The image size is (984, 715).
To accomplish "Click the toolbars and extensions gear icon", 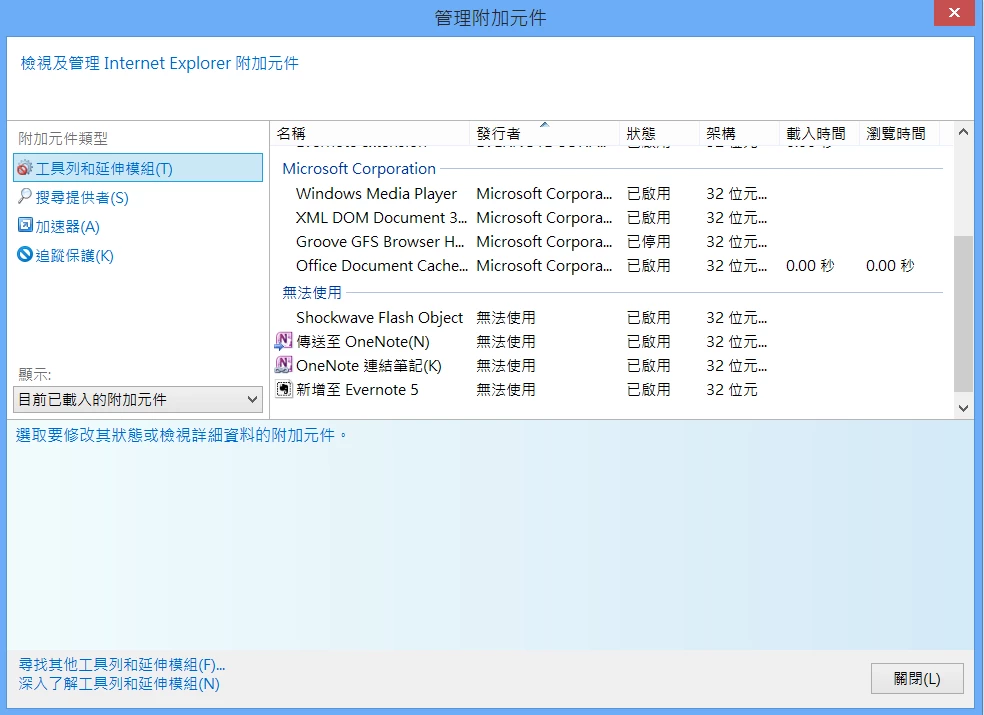I will pos(24,168).
